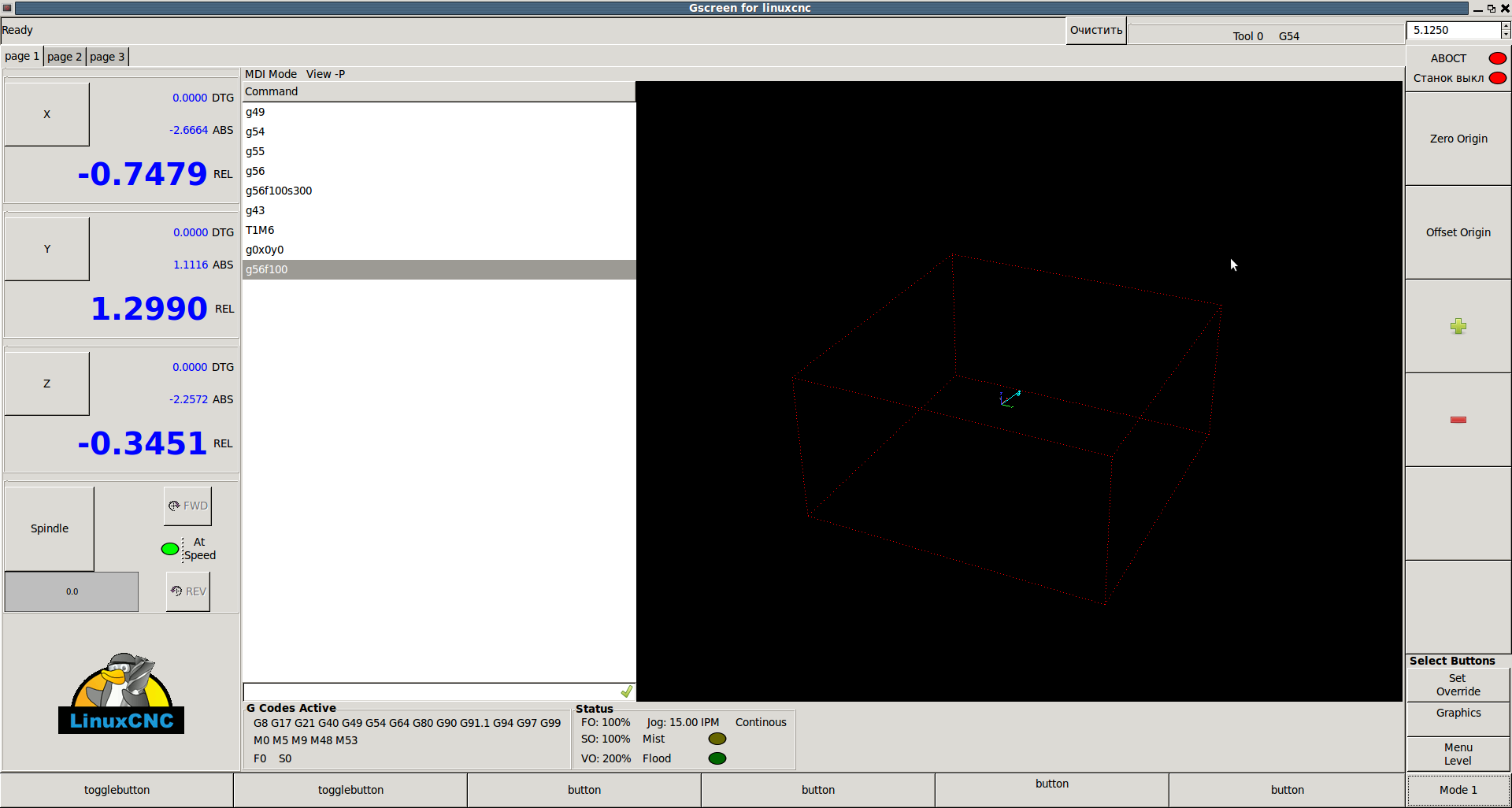1512x808 pixels.
Task: Select g54 in command history
Action: [439, 132]
